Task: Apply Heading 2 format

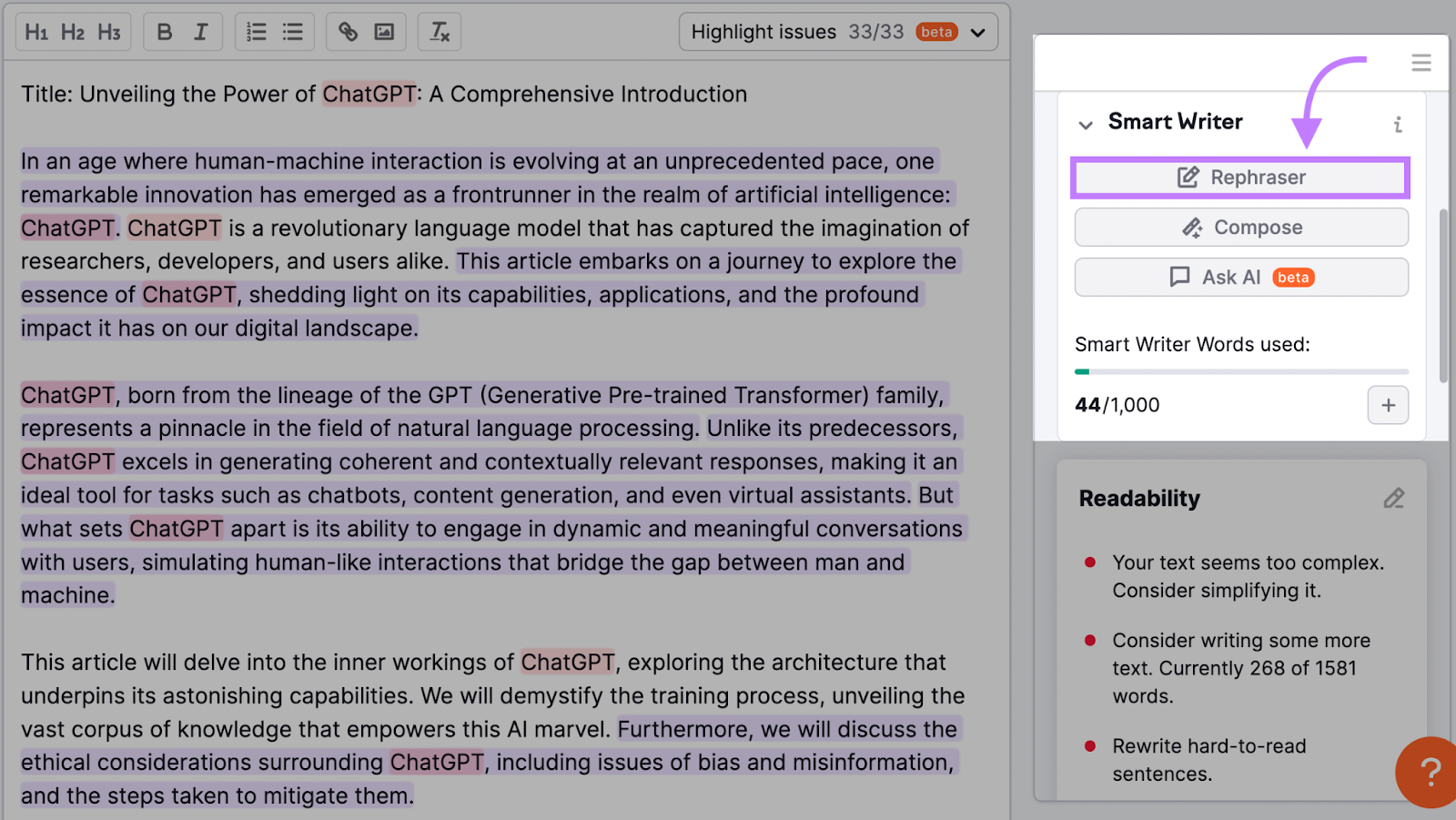Action: 73,33
